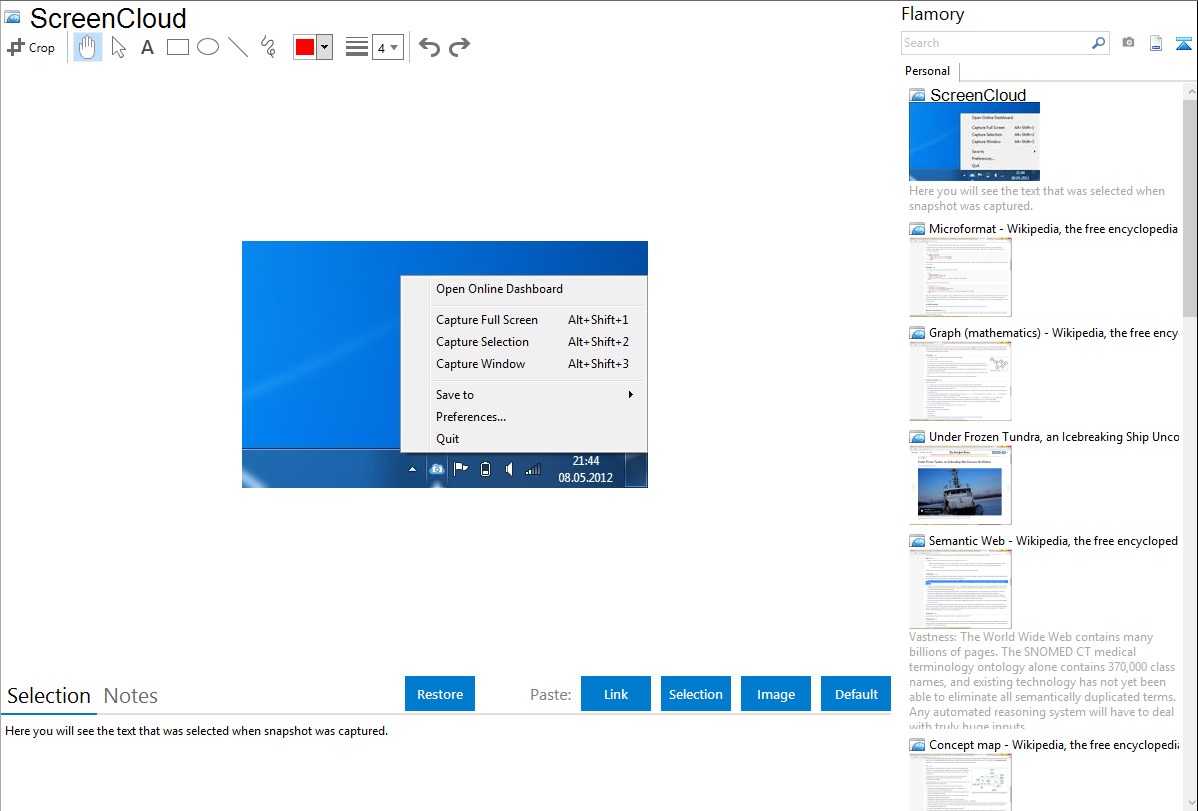Click the blue collapse panel icon
The width and height of the screenshot is (1198, 811).
[1183, 43]
